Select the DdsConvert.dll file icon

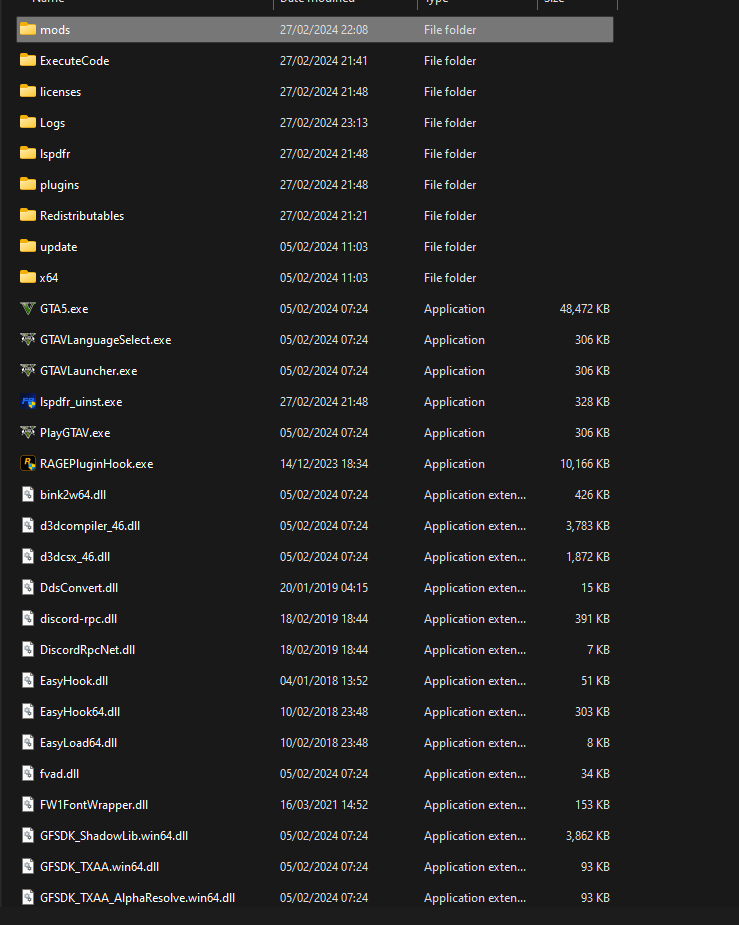[x=28, y=588]
